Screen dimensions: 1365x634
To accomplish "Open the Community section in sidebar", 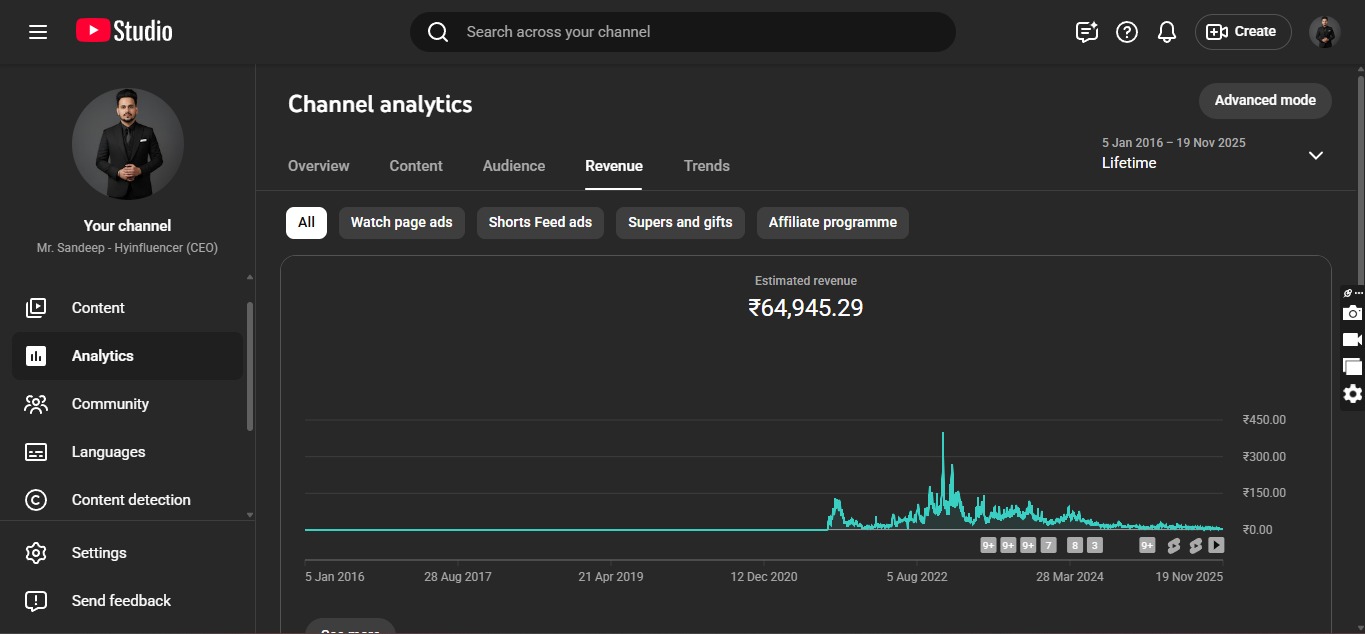I will click(110, 404).
